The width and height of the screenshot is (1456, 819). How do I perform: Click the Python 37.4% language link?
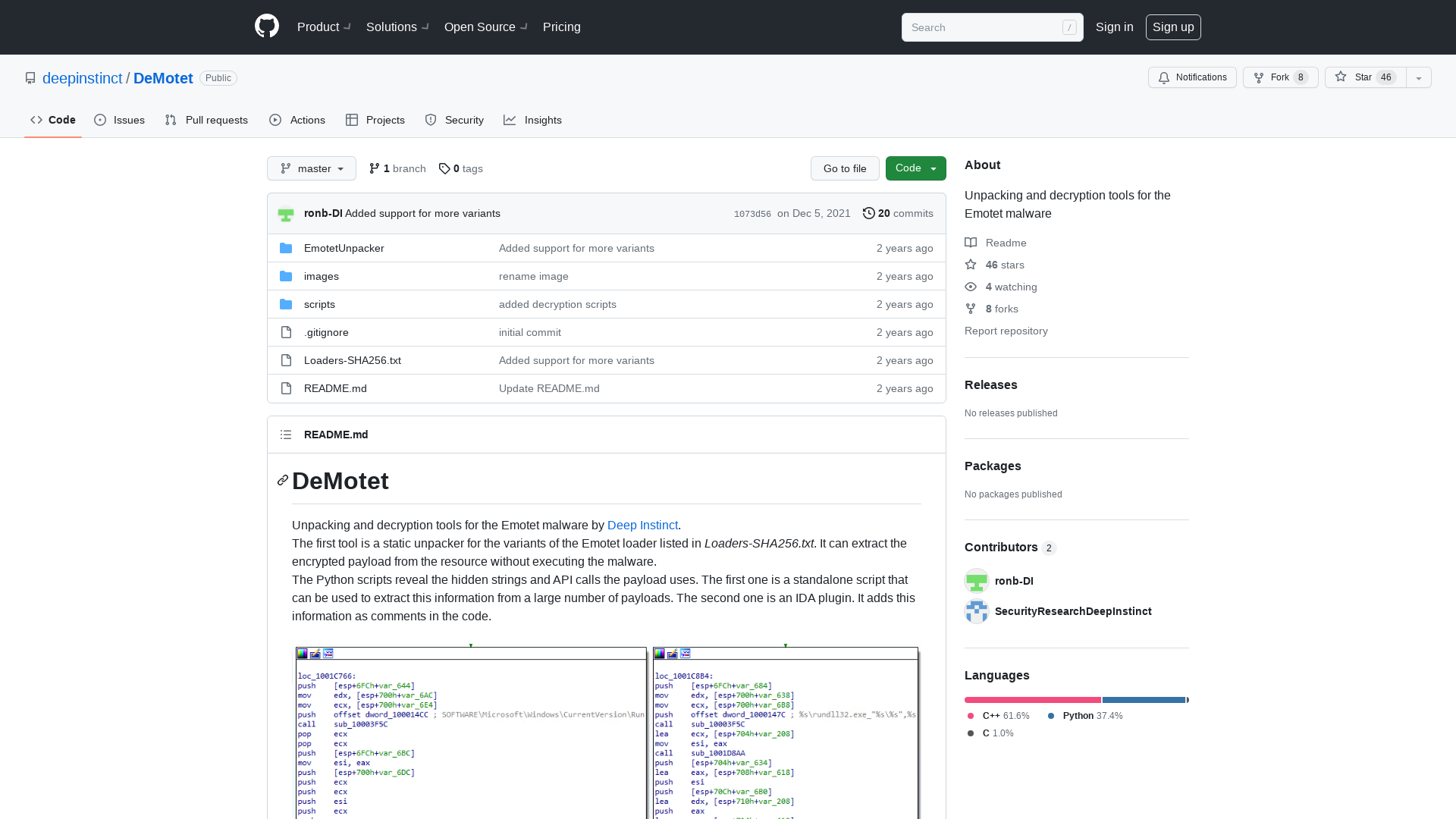coord(1084,716)
